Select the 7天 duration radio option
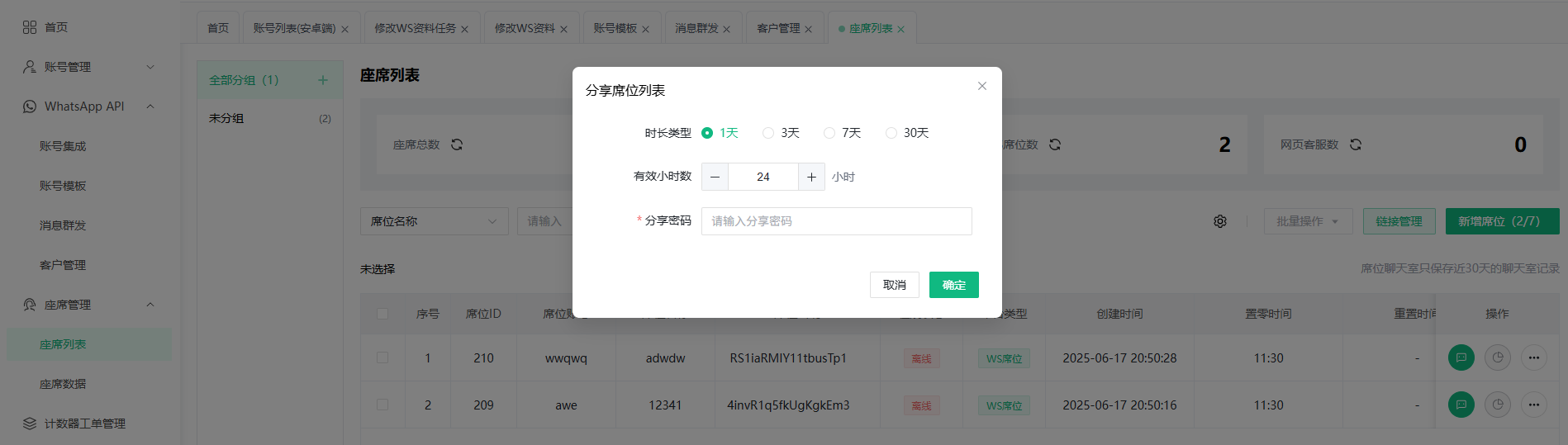This screenshot has height=445, width=1568. 829,133
